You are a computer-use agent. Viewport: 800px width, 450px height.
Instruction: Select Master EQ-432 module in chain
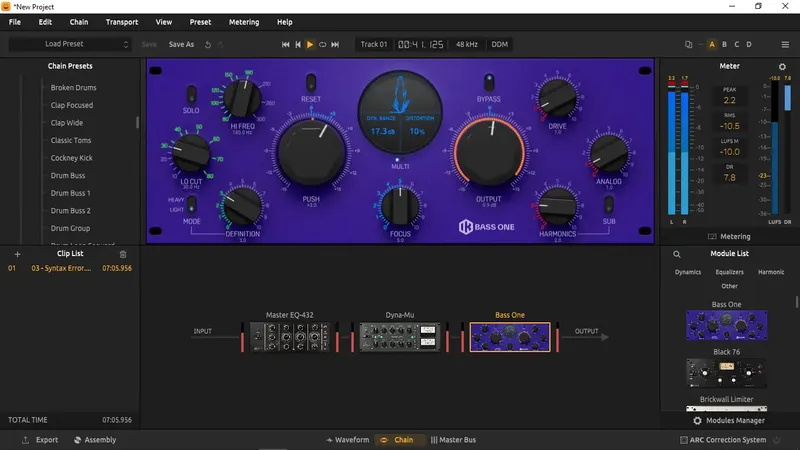[289, 337]
